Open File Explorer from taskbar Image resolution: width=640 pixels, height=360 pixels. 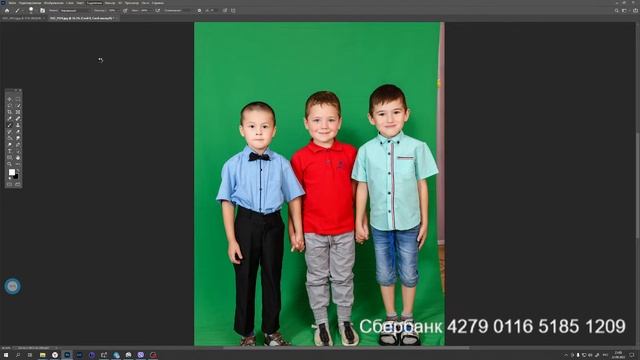coord(42,355)
